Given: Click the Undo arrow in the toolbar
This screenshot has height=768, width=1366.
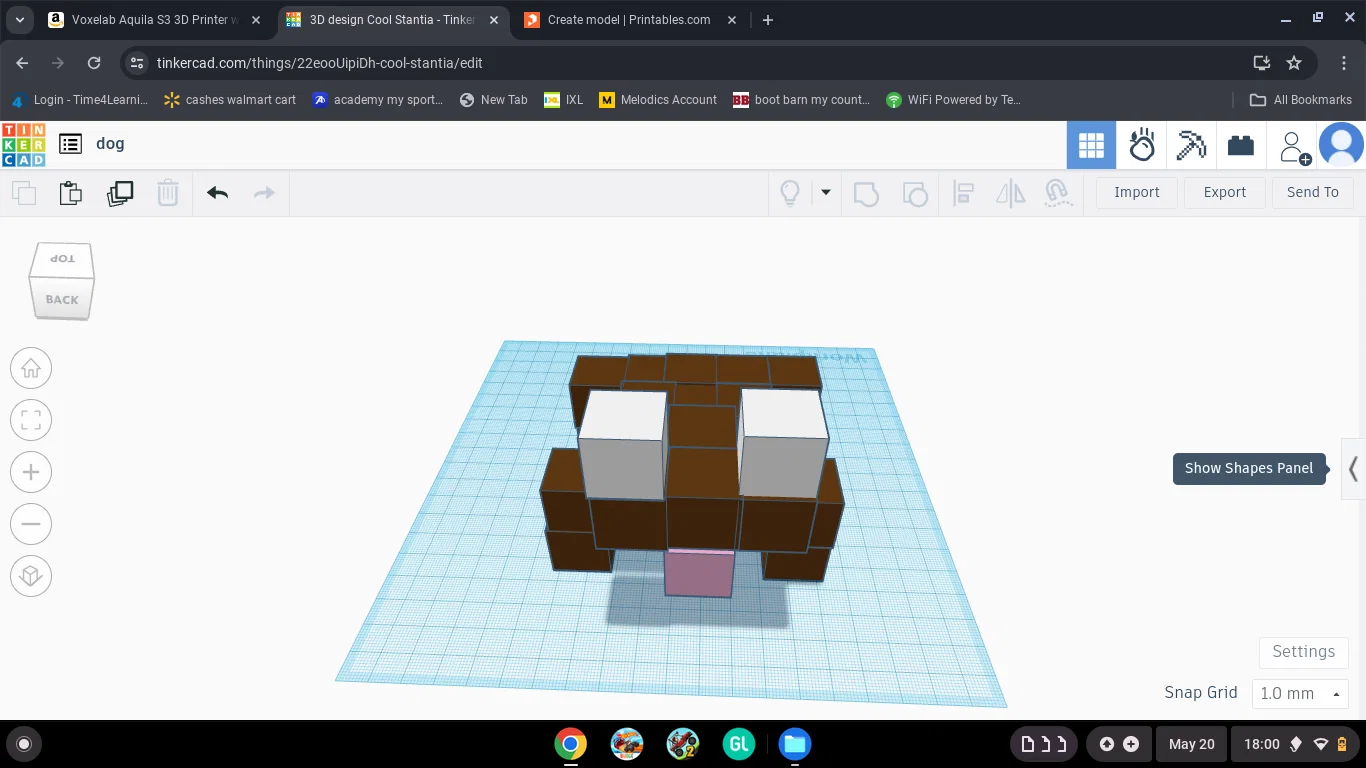Looking at the screenshot, I should tap(217, 193).
